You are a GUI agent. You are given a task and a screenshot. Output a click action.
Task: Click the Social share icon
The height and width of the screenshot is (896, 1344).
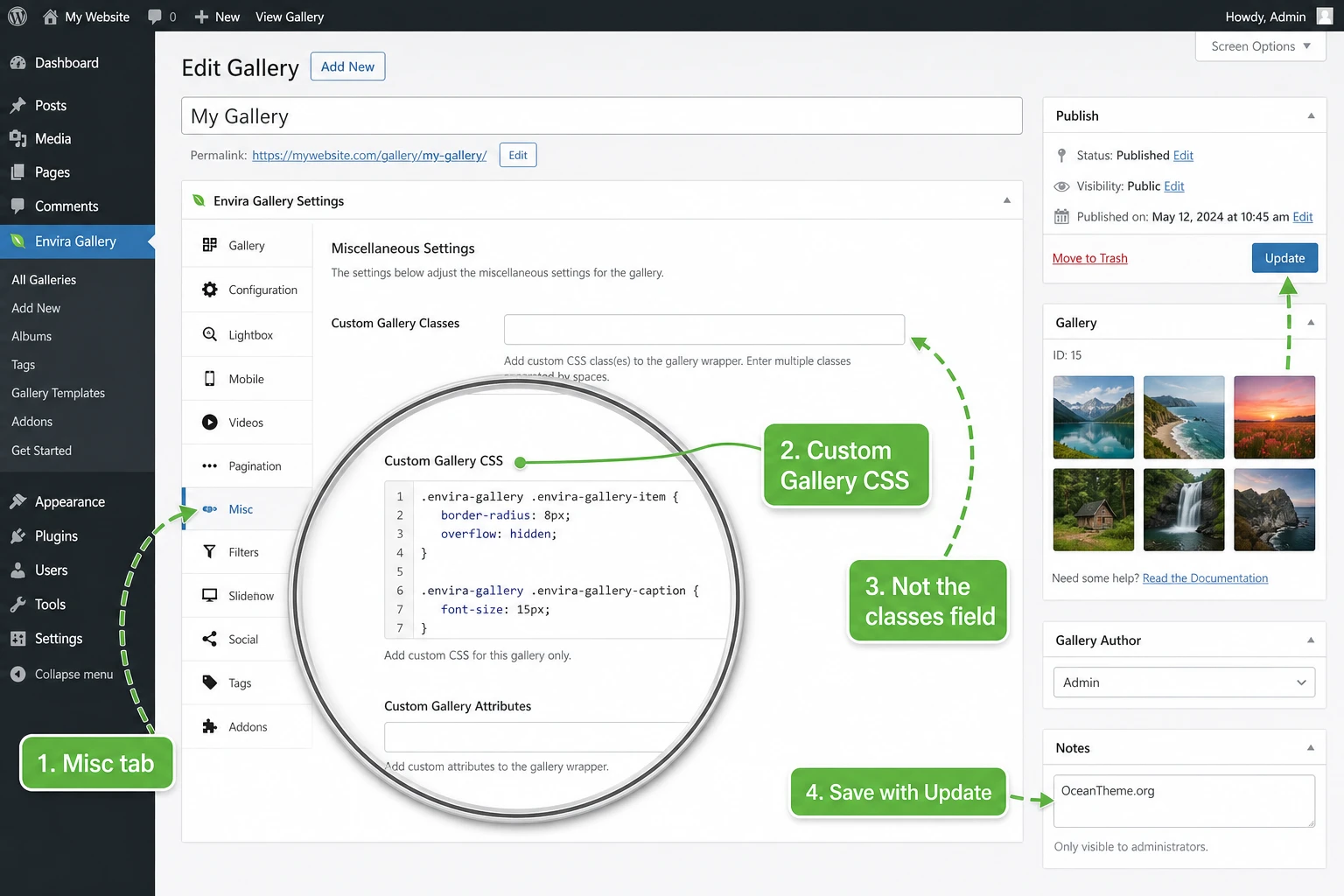[210, 639]
